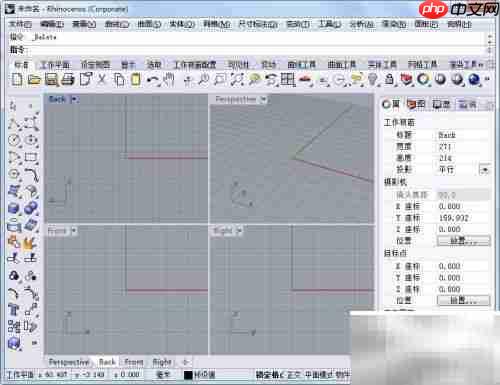
Task: Click the blue Render sphere icon
Action: click(474, 80)
